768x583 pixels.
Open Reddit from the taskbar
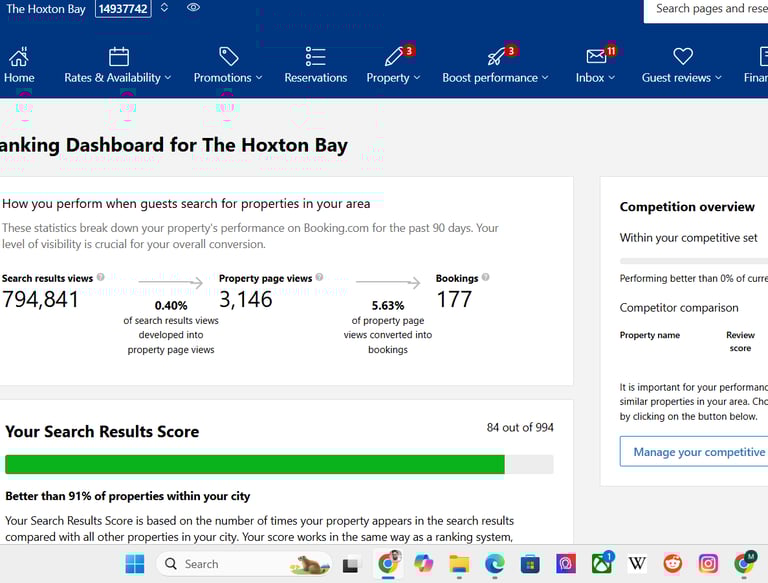click(x=672, y=564)
